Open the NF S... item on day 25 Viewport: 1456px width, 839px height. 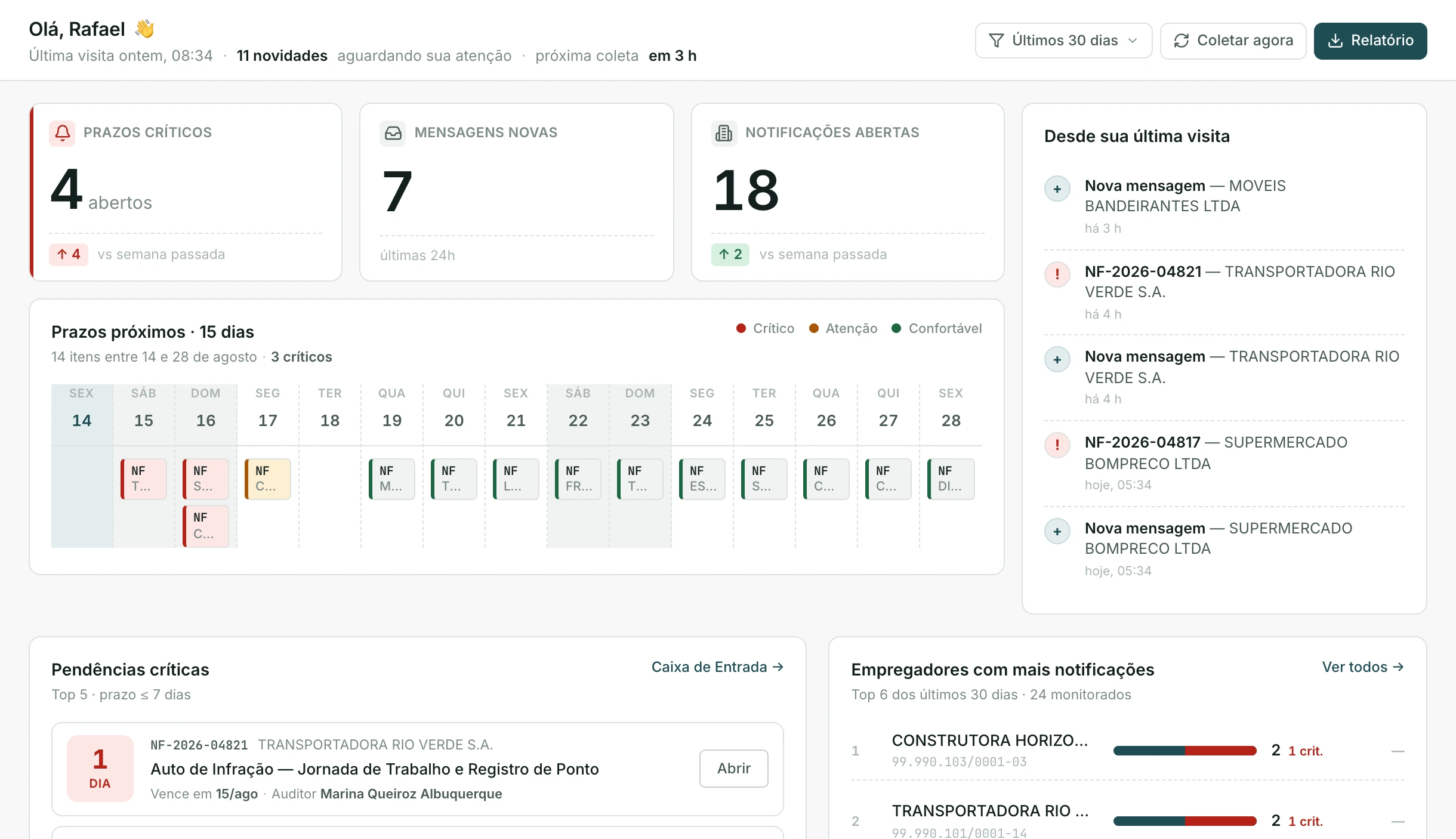pos(764,479)
